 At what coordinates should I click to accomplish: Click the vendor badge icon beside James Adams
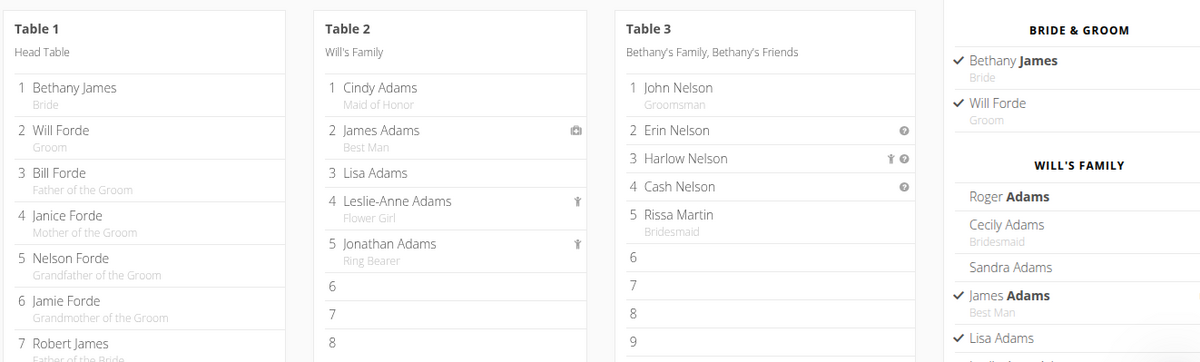click(576, 131)
